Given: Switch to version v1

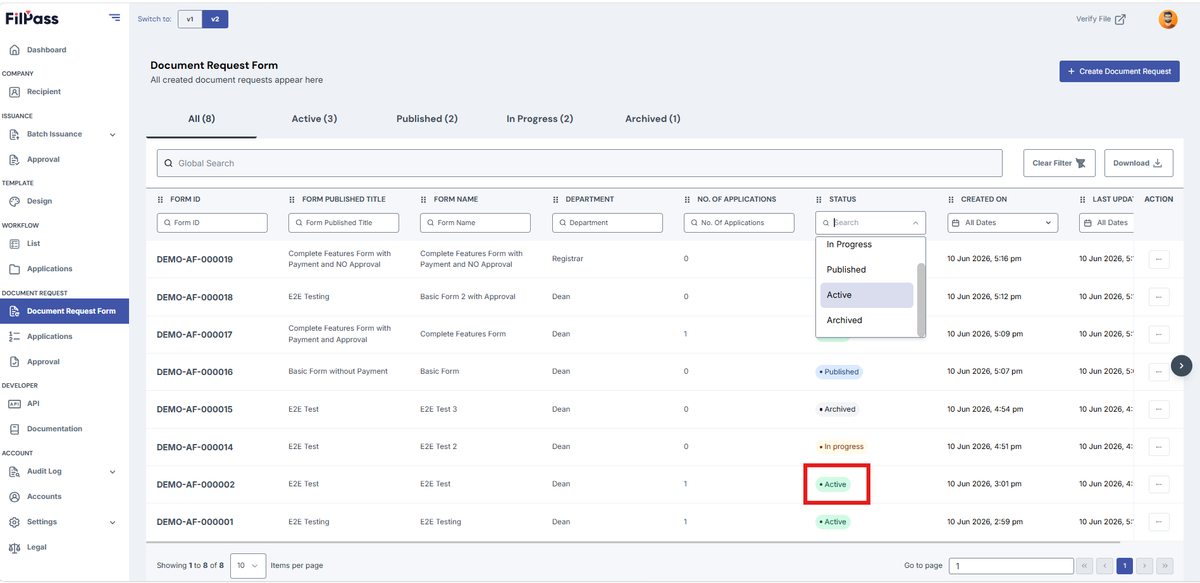Looking at the screenshot, I should (190, 19).
